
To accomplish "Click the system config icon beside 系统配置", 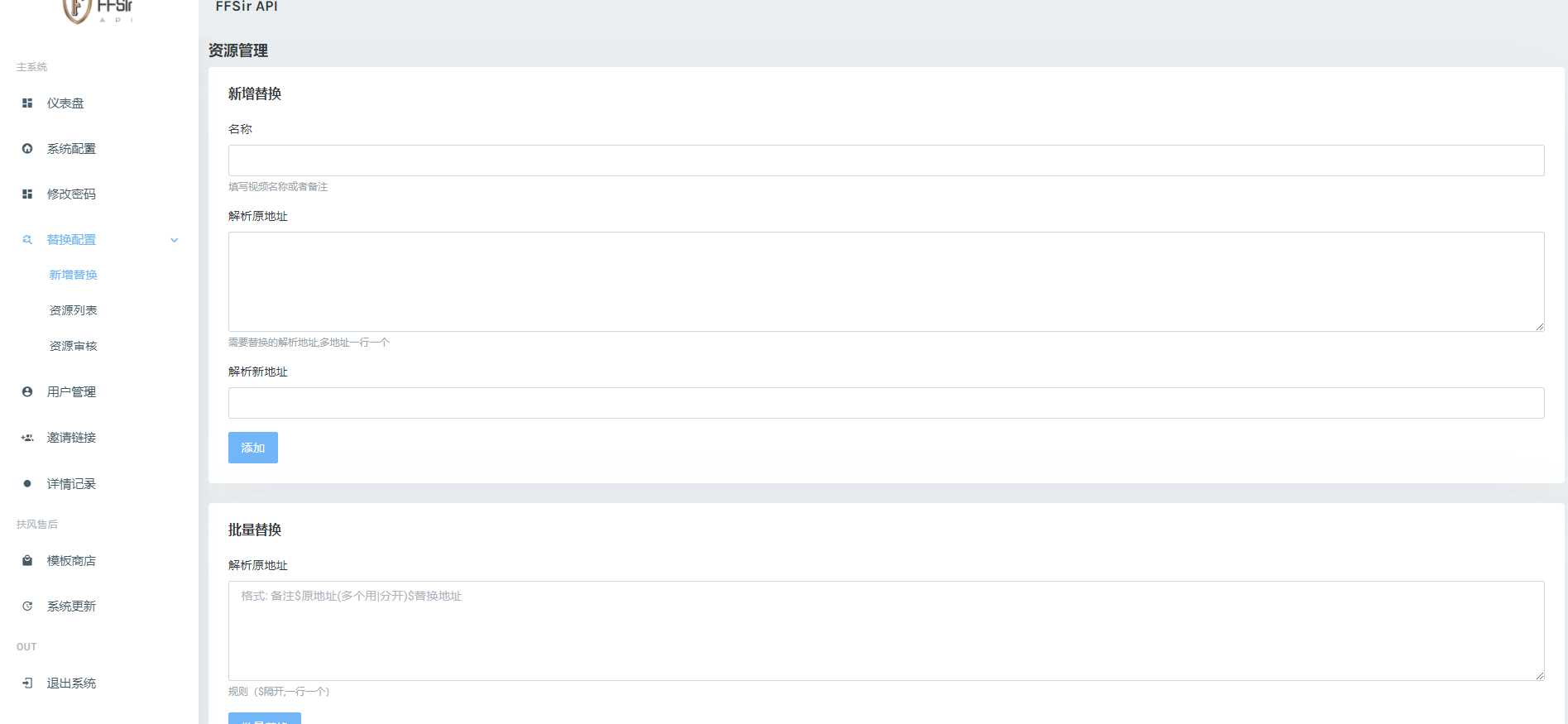I will point(27,149).
